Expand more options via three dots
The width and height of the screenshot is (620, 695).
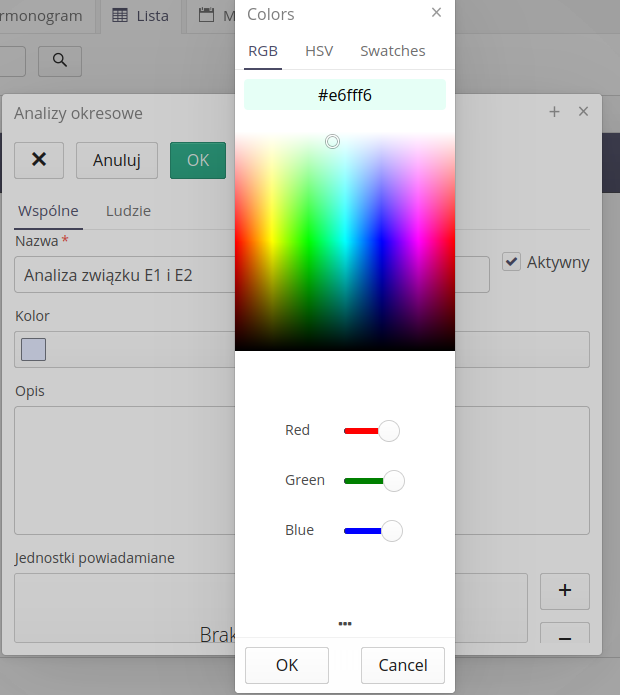pos(345,623)
